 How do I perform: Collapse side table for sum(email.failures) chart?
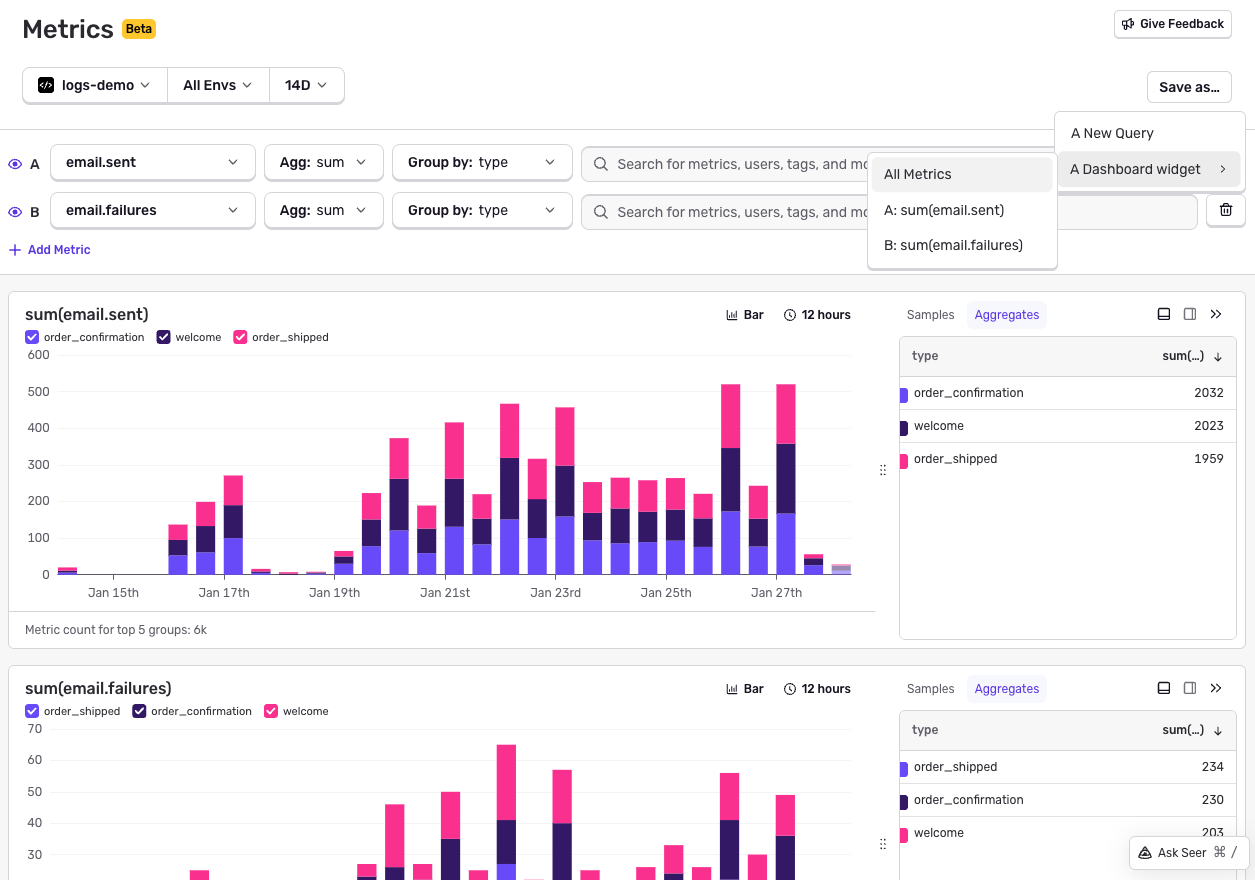coord(1216,688)
